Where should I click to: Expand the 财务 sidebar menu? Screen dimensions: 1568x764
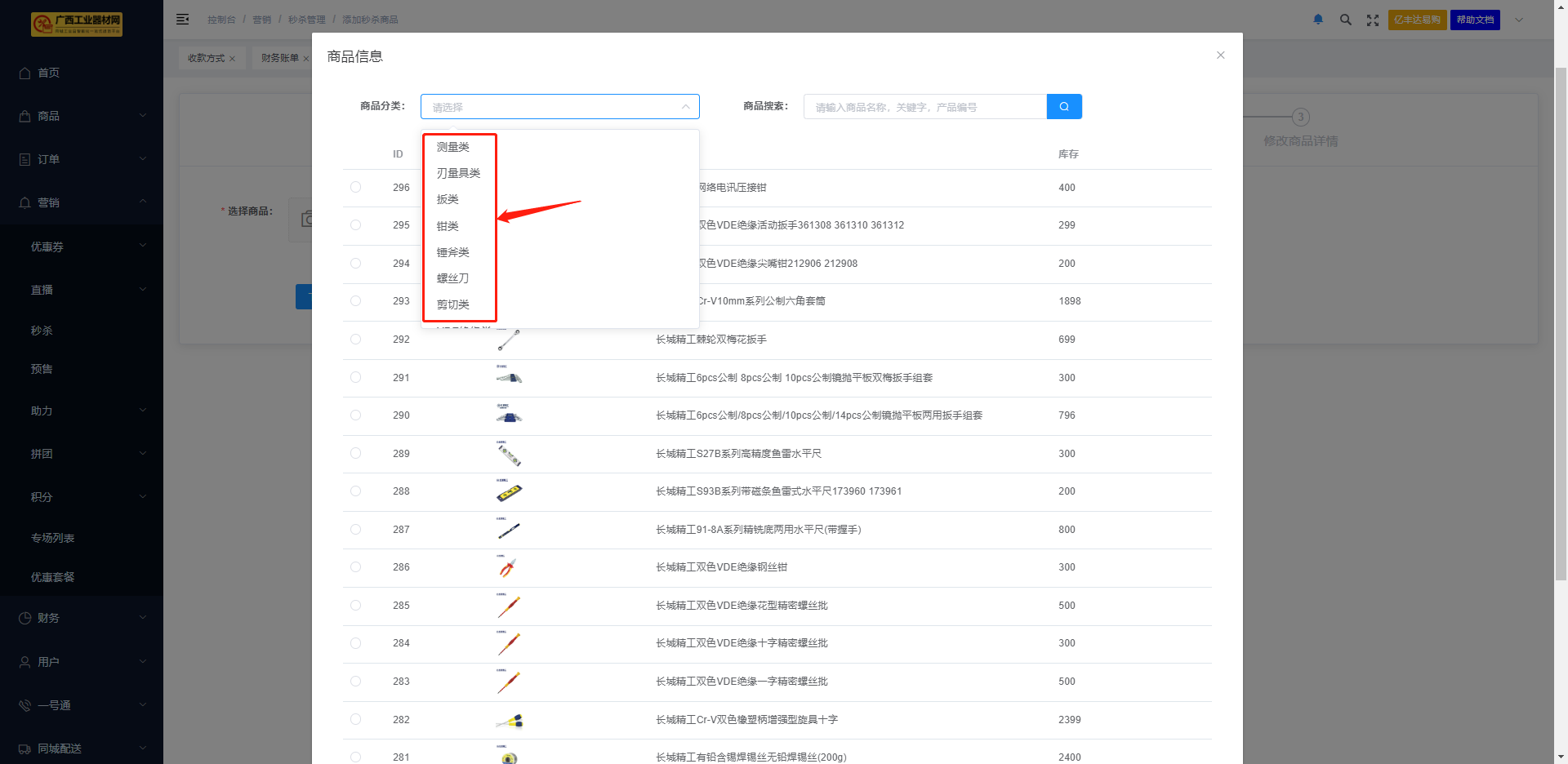click(82, 618)
